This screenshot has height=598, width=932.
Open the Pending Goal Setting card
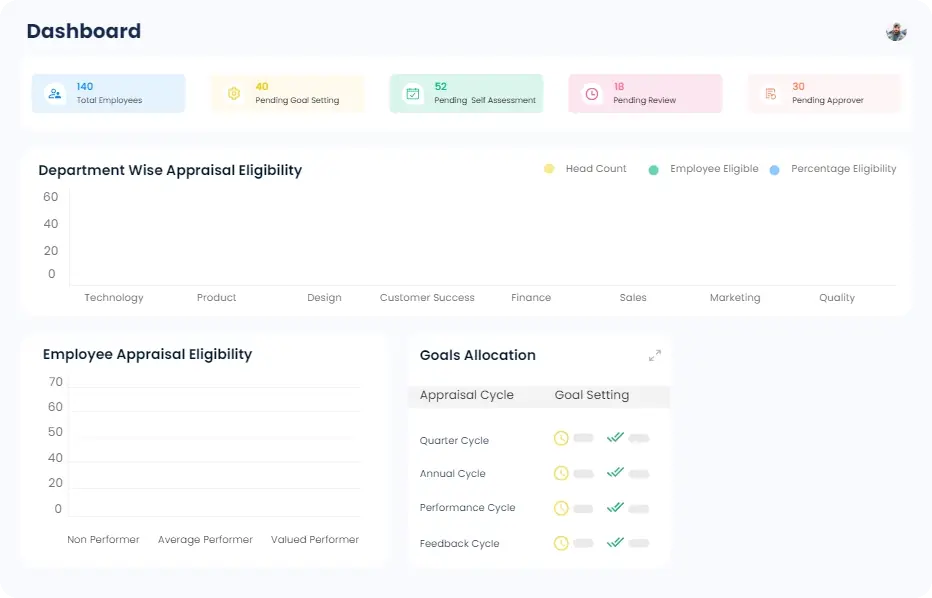click(x=288, y=93)
